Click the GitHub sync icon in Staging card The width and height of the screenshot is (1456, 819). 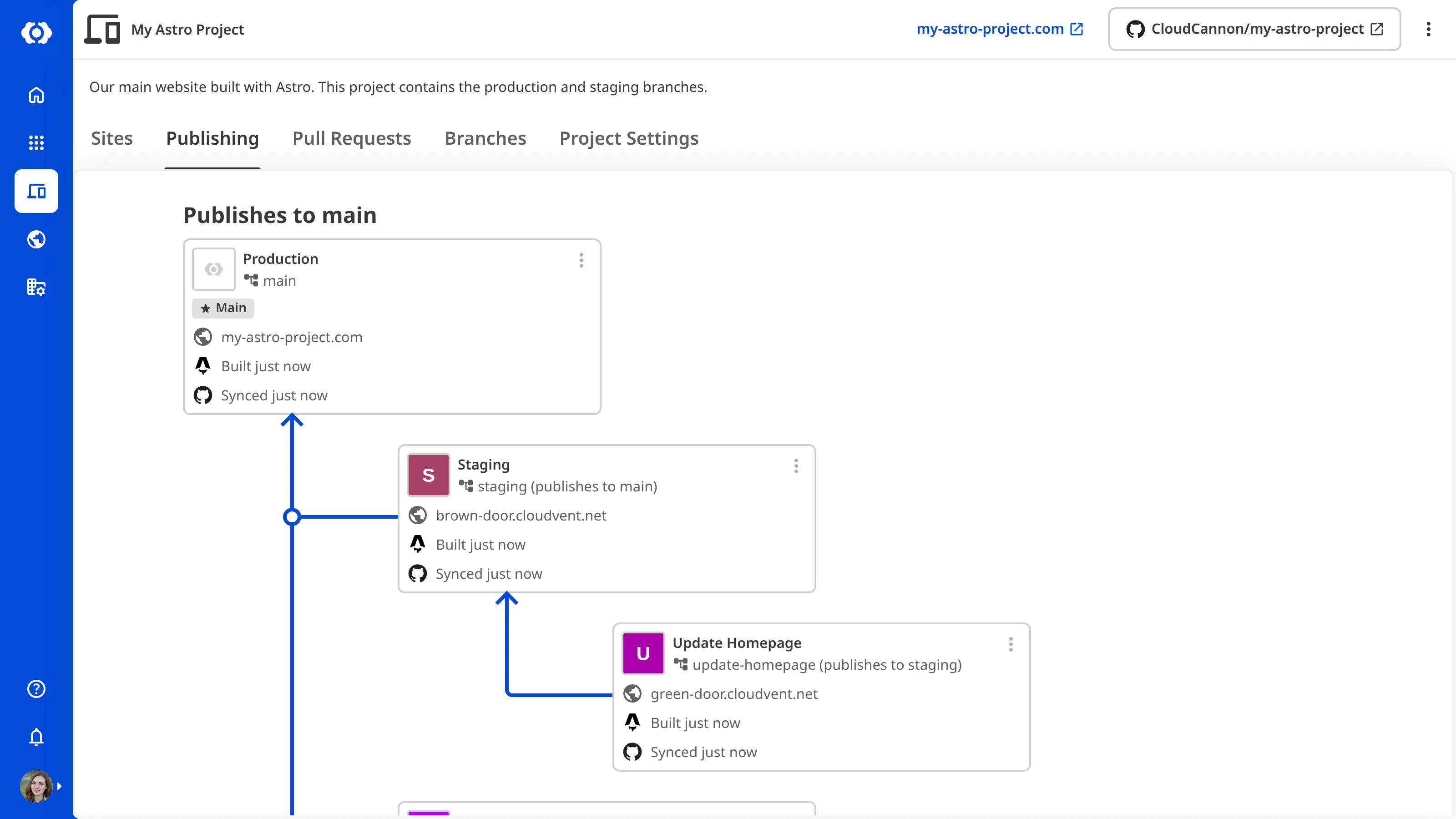[x=418, y=574]
